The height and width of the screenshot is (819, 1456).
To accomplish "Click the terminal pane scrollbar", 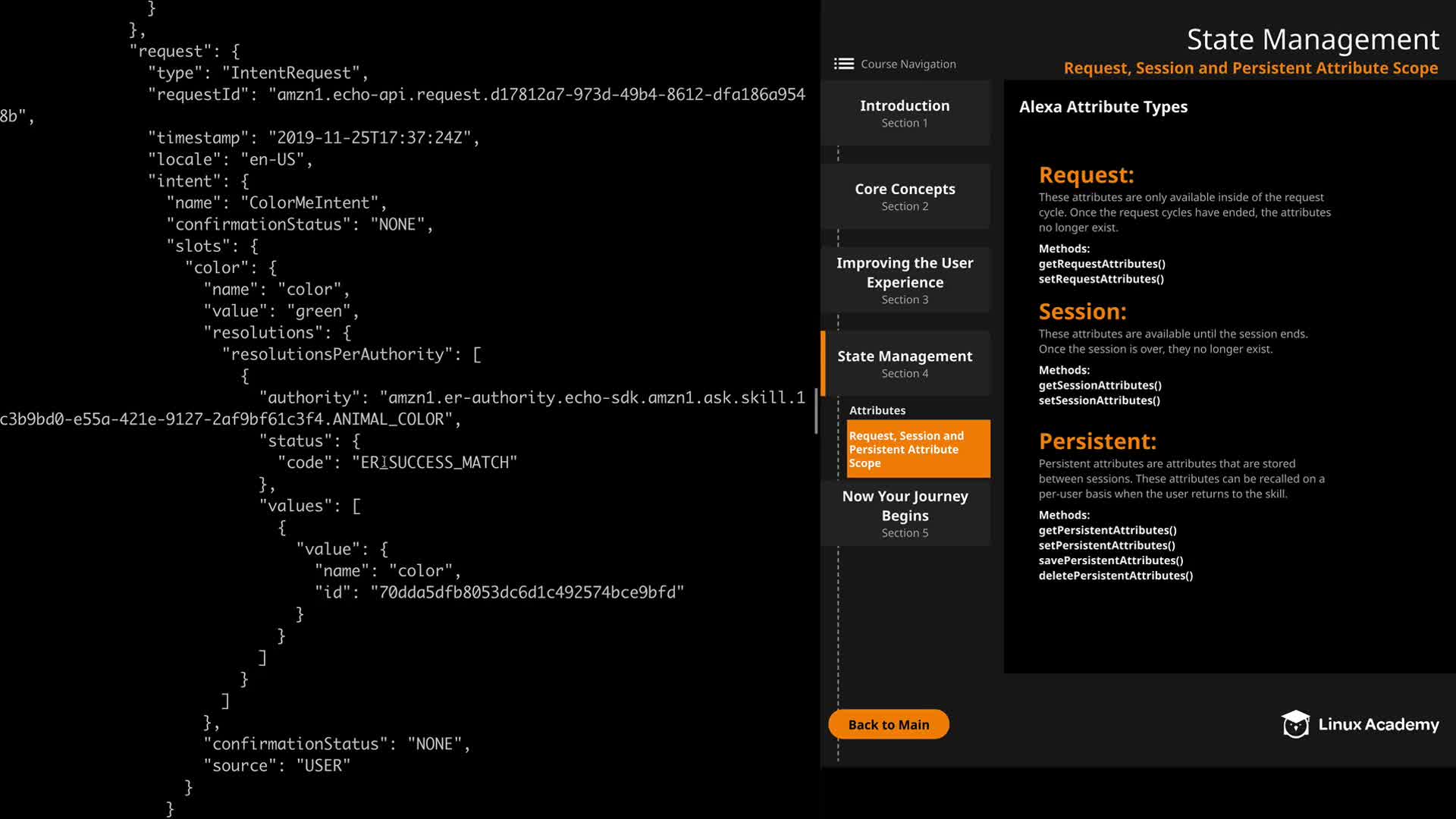I will pyautogui.click(x=816, y=411).
